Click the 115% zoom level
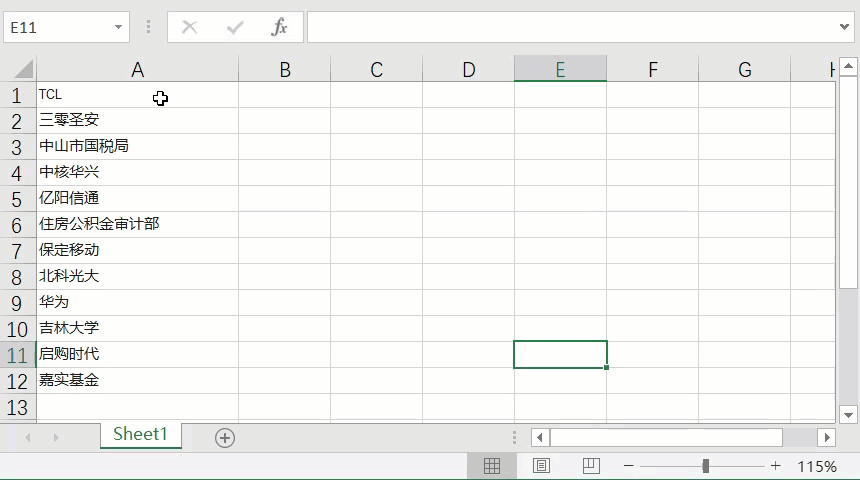Viewport: 860px width, 480px height. click(817, 467)
